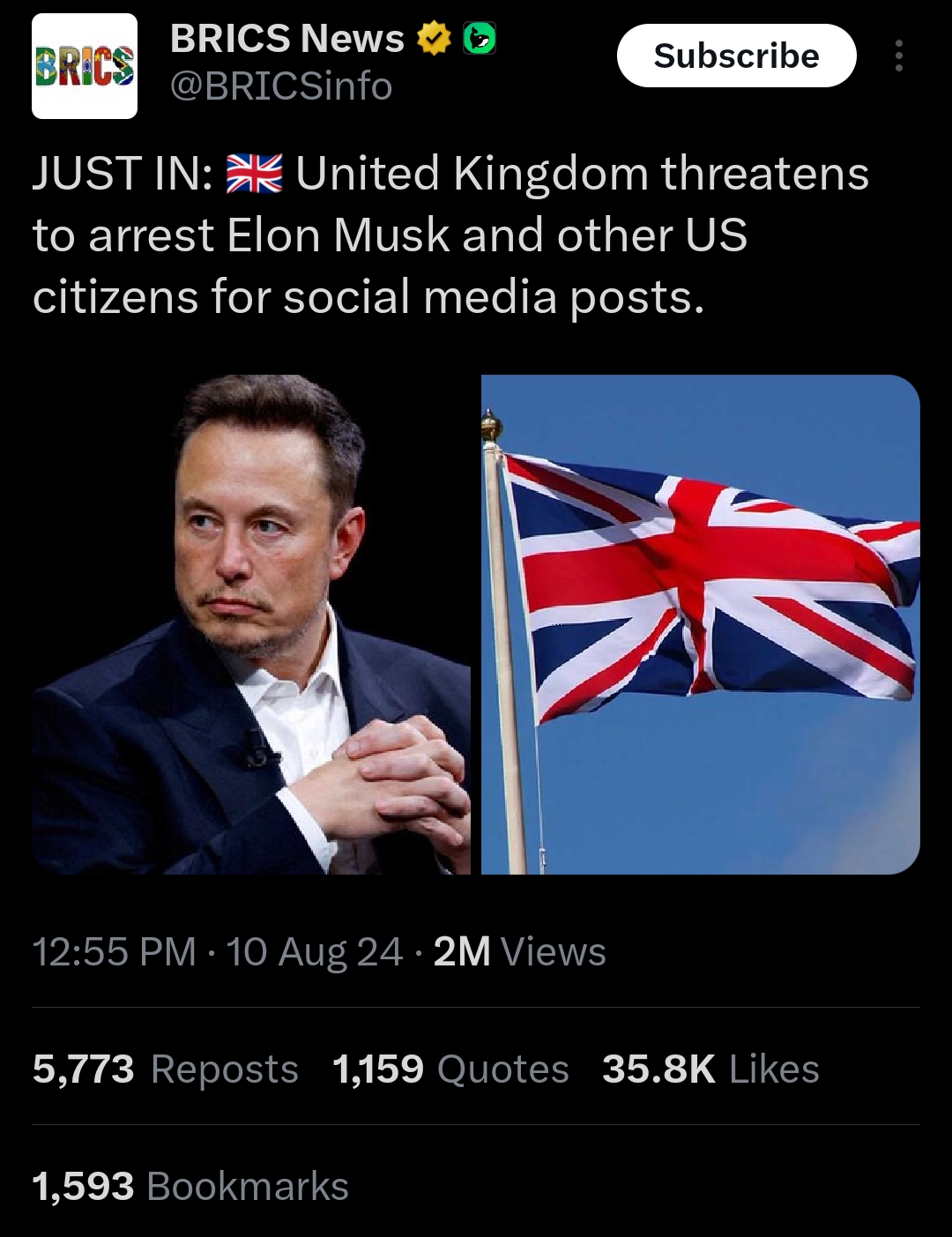
Task: Click the words 'JUST IN:' in the tweet
Action: click(x=123, y=174)
